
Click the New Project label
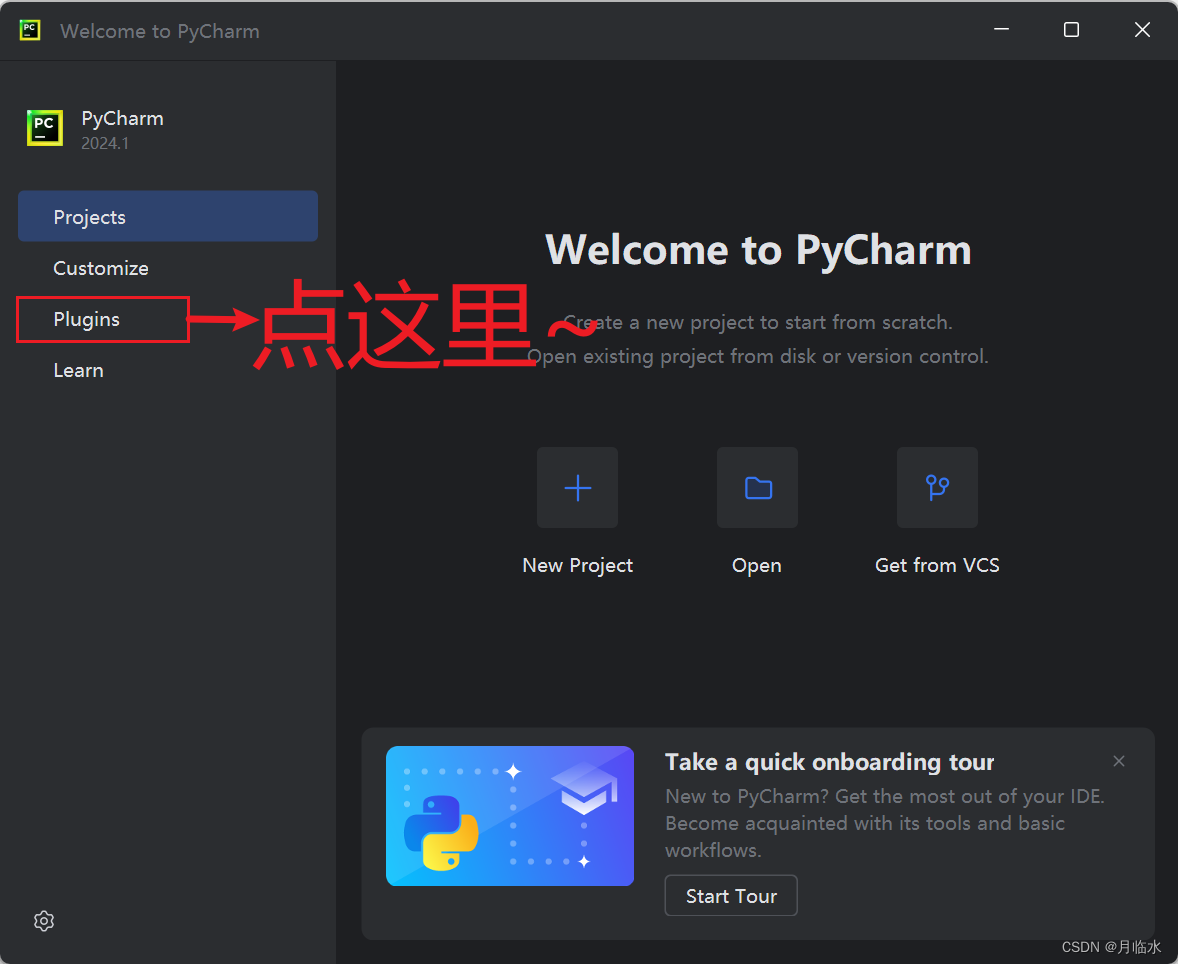click(x=578, y=565)
